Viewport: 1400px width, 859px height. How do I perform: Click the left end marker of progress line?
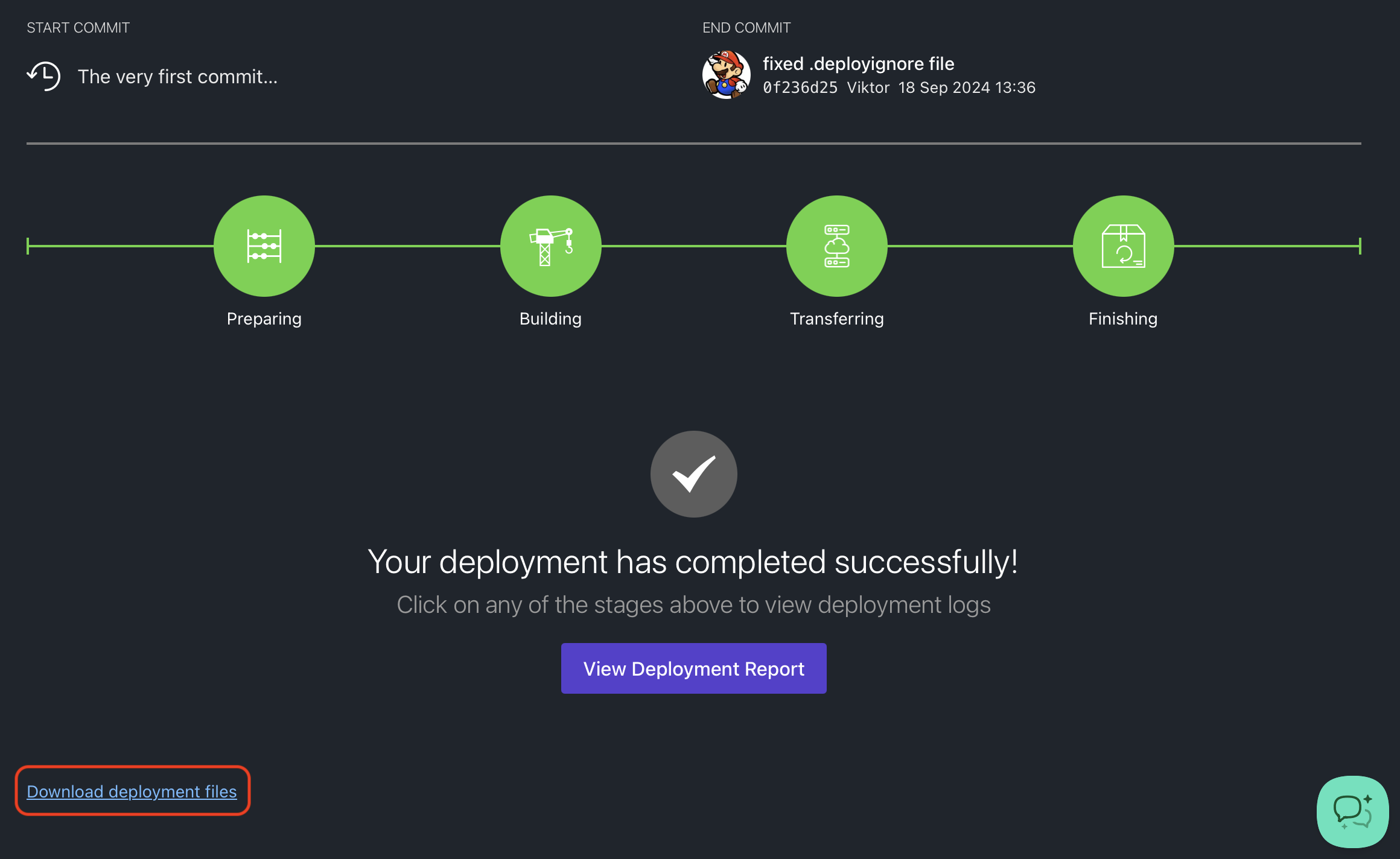[28, 246]
